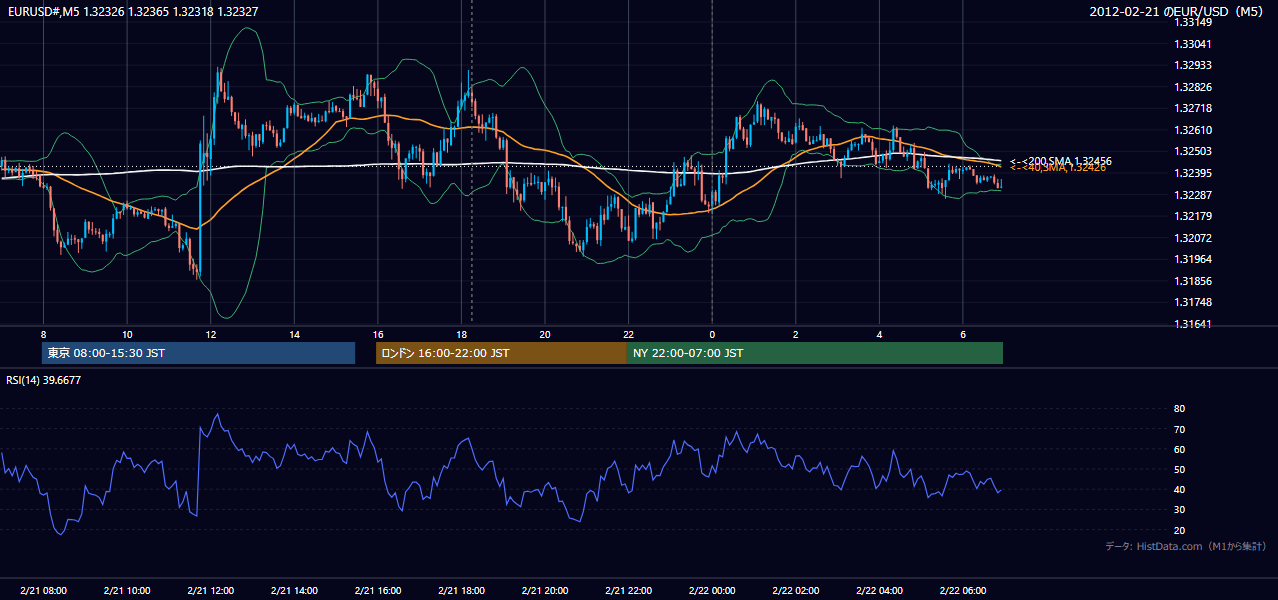Click RSI scale value 80
This screenshot has height=600, width=1278.
click(x=1180, y=409)
